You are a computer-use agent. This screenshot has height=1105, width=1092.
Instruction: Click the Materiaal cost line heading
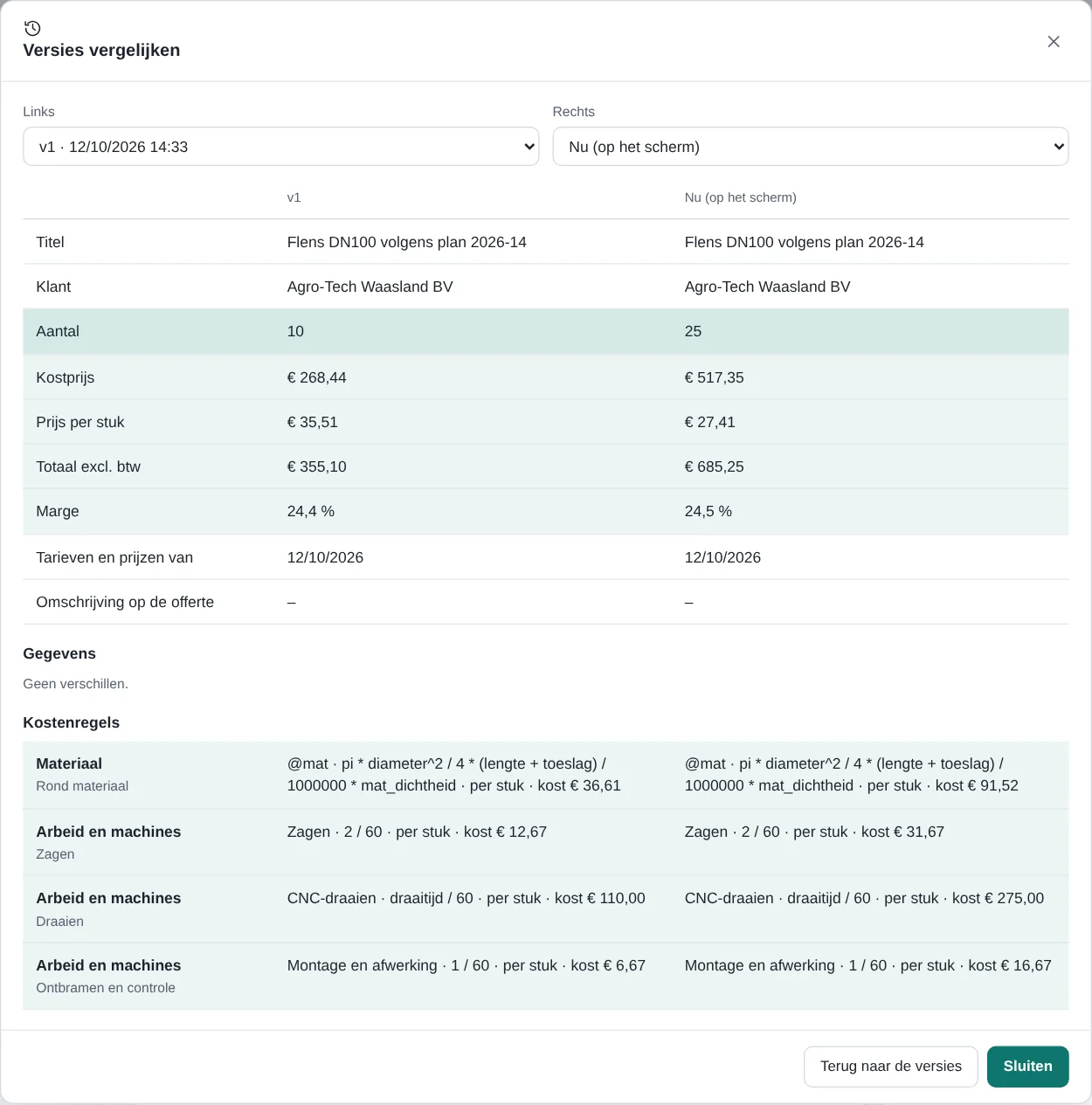[69, 763]
